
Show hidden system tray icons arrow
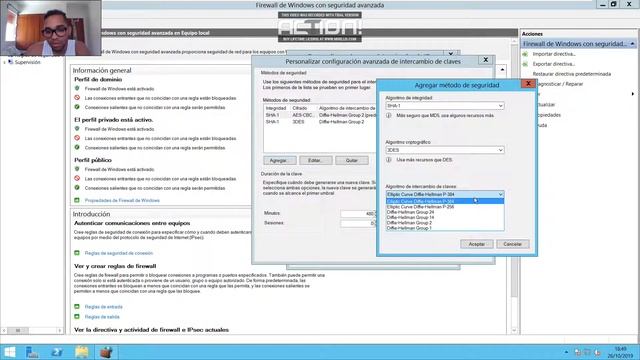566,352
